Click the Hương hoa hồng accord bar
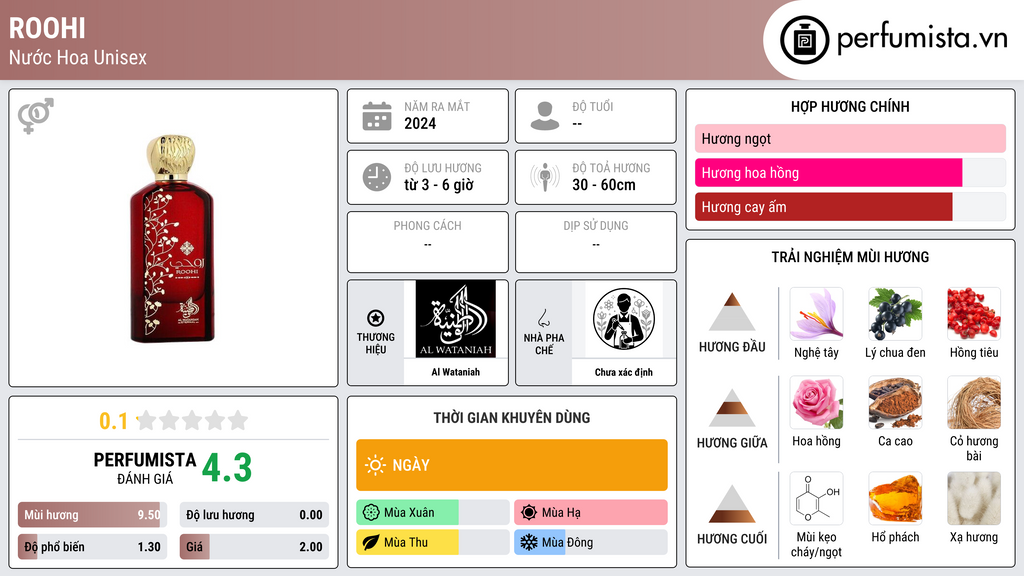The width and height of the screenshot is (1024, 576). (850, 172)
